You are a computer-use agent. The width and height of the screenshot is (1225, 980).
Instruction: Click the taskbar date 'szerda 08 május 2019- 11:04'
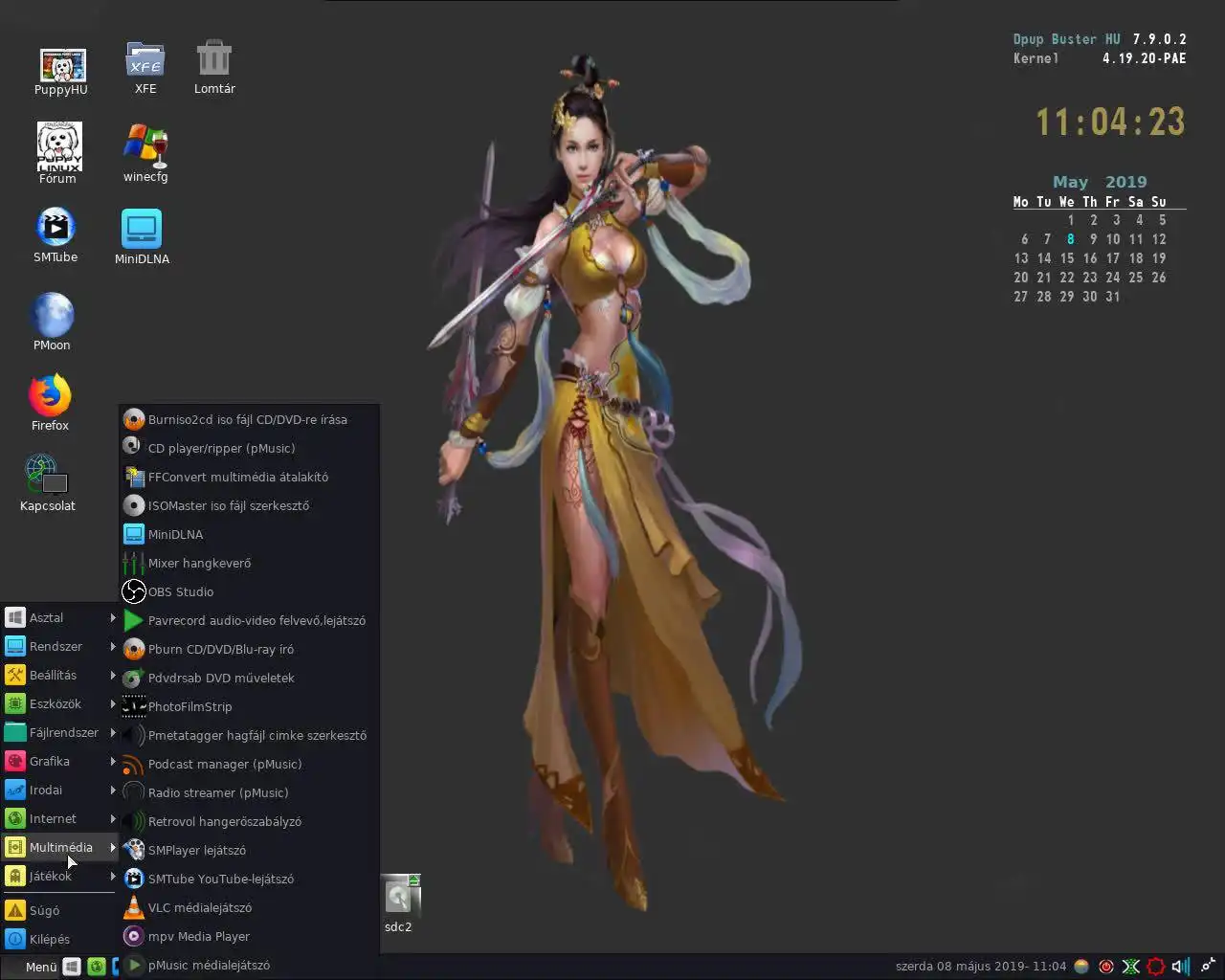[981, 967]
